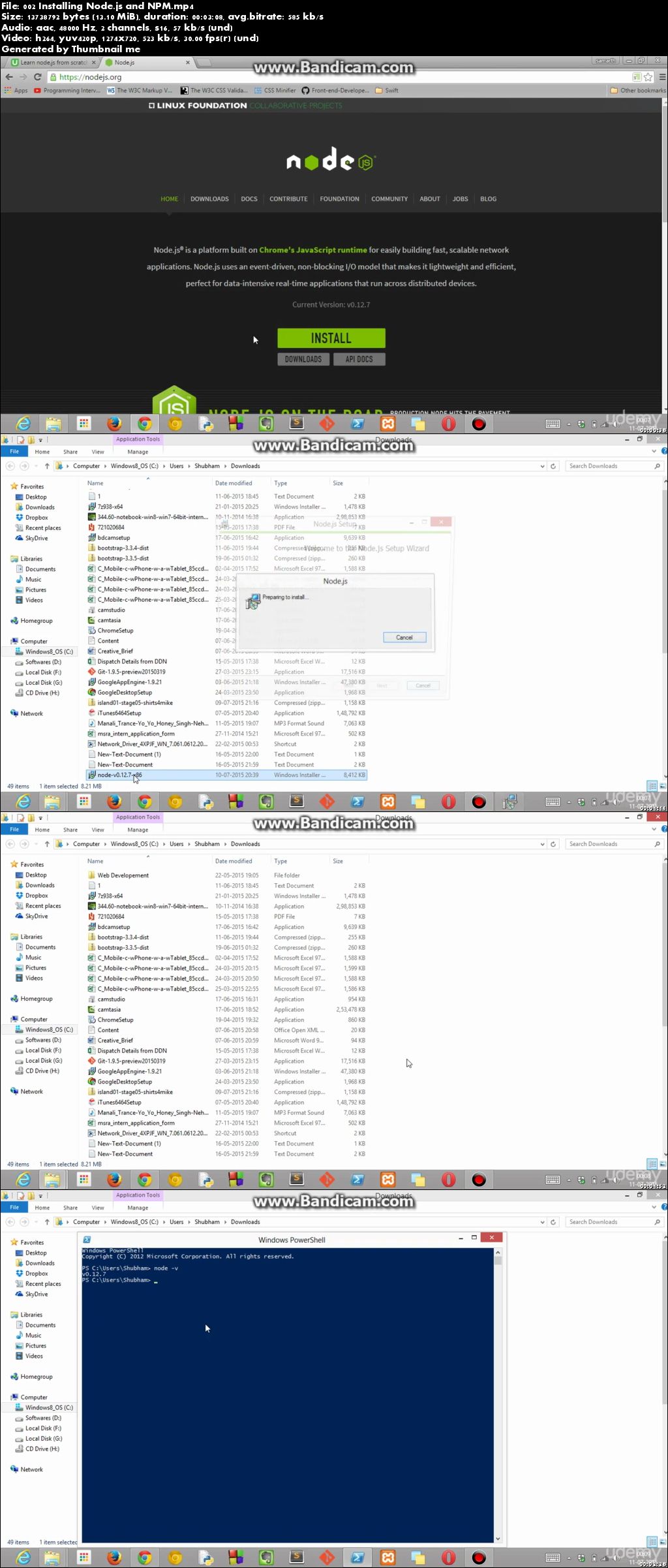Open the API DOCS button
This screenshot has height=1568, width=668.
click(x=359, y=359)
